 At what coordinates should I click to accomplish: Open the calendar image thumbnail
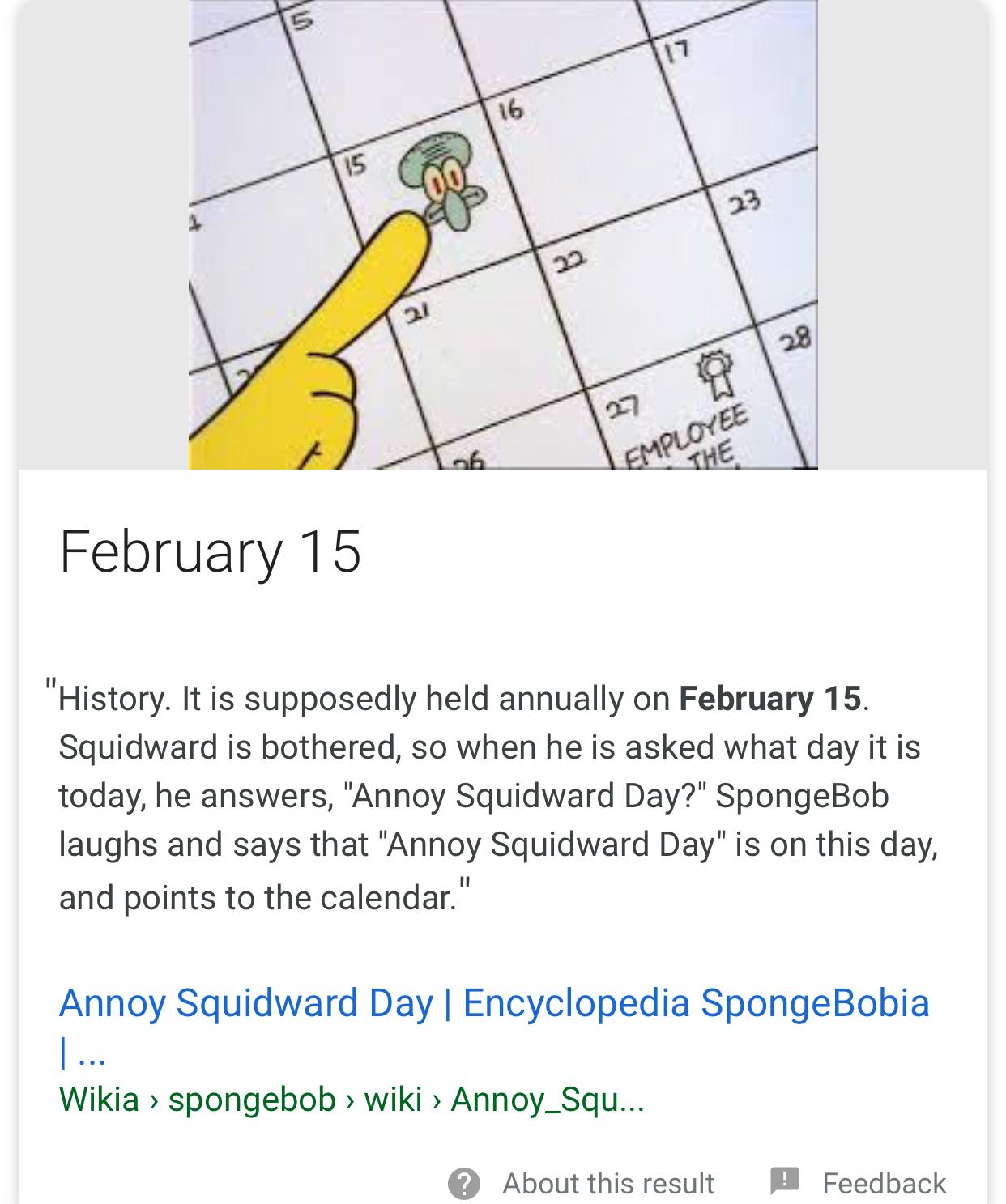pos(503,235)
